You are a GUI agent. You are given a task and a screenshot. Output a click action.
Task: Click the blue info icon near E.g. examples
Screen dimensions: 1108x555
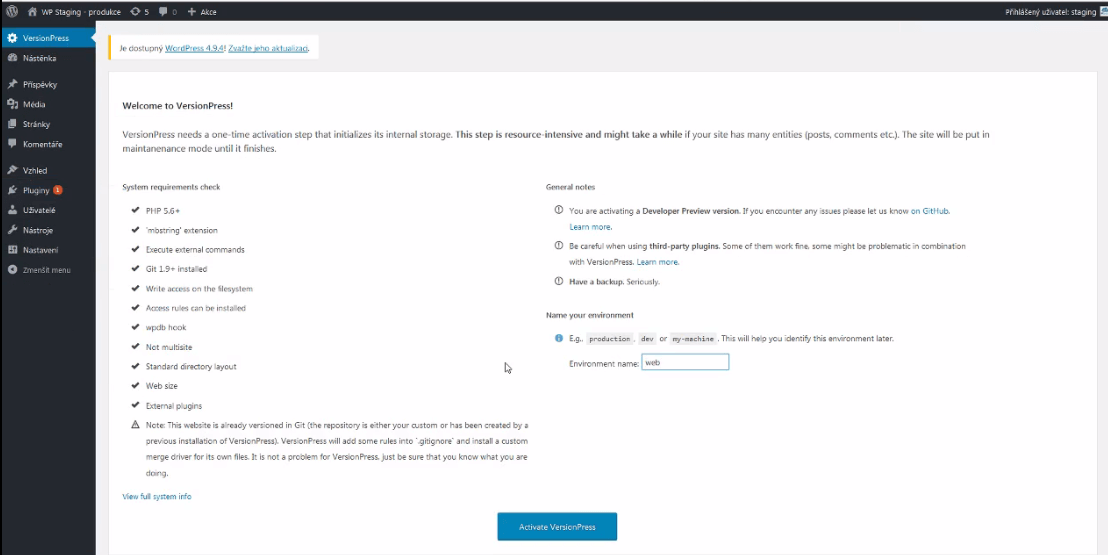tap(559, 338)
